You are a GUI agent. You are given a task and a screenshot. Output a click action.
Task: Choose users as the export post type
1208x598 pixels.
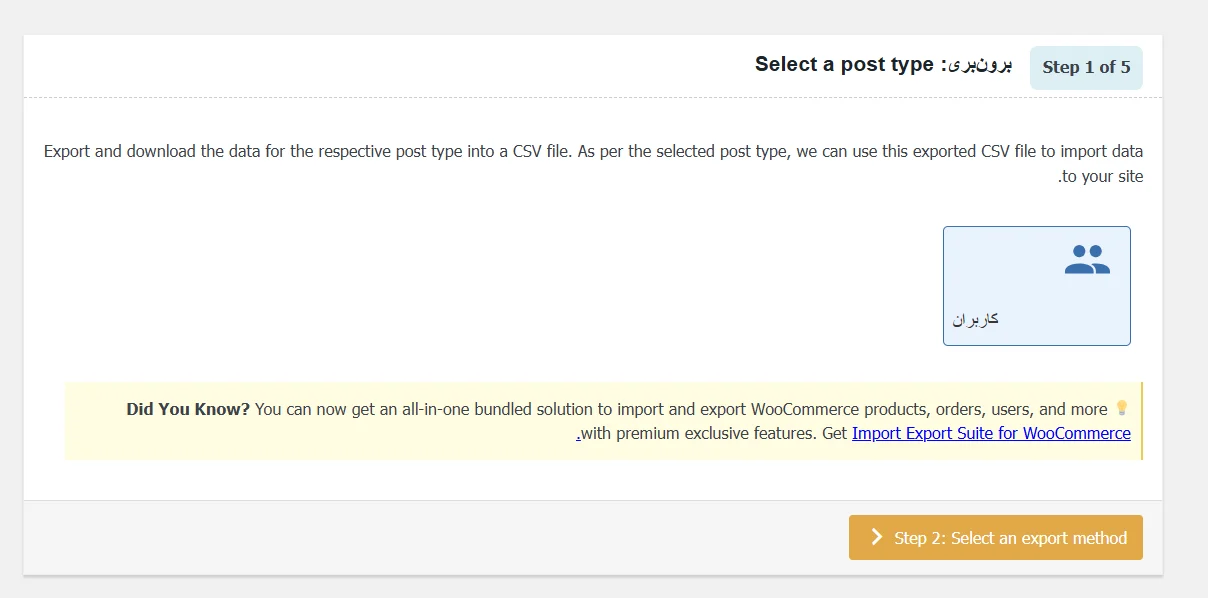[x=1036, y=285]
